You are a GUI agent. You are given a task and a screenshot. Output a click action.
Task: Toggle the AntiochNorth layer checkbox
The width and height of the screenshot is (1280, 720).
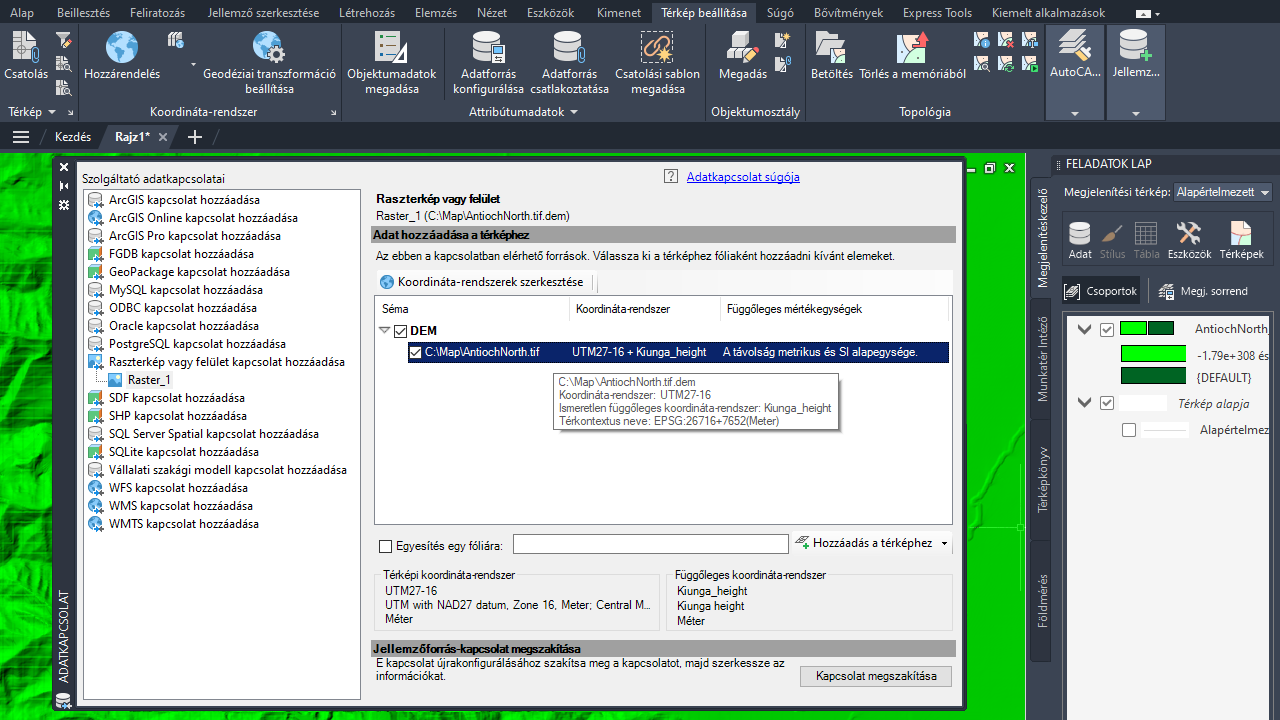pyautogui.click(x=1107, y=329)
